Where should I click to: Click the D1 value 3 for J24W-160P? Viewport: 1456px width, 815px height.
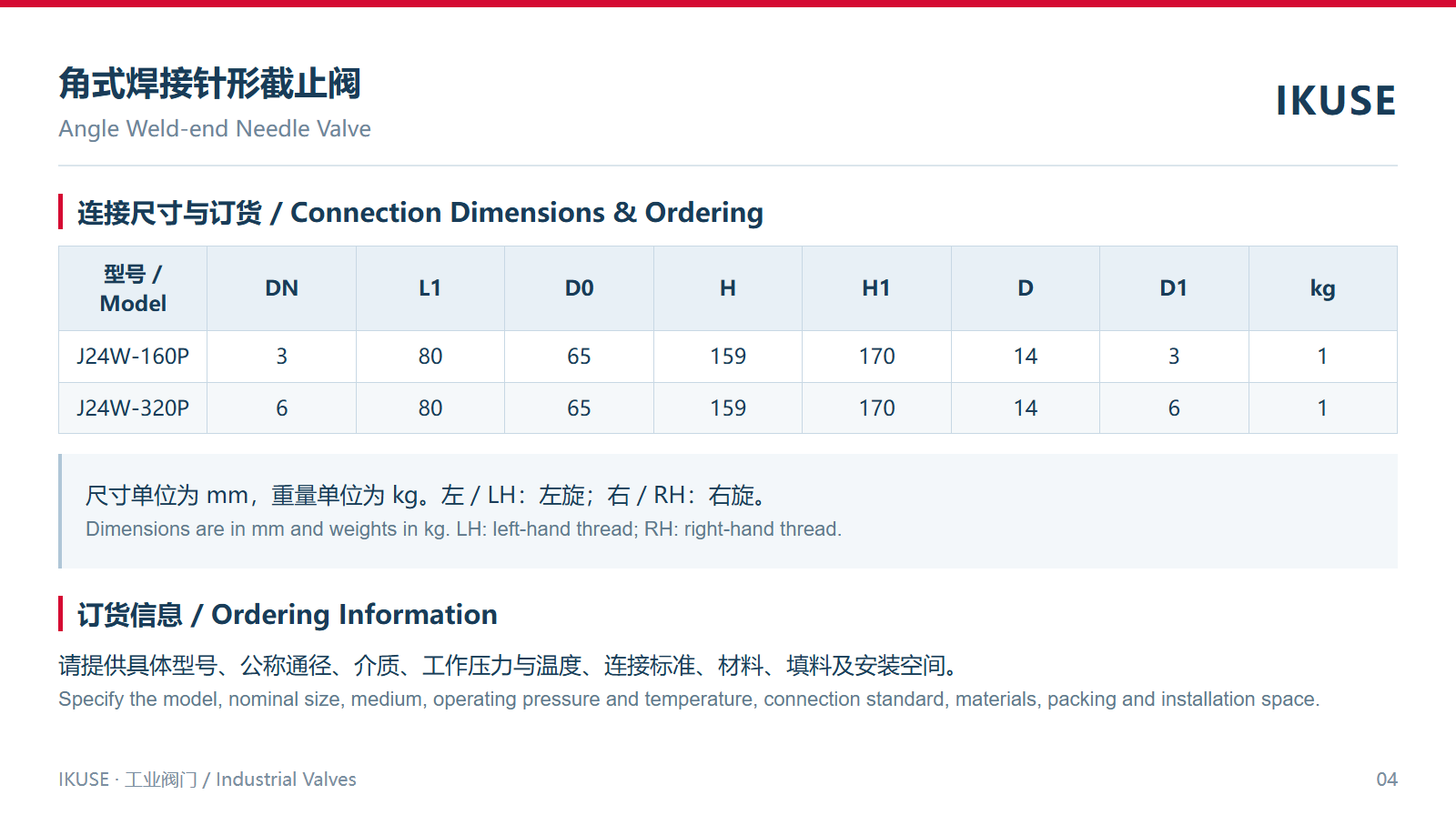click(1174, 357)
